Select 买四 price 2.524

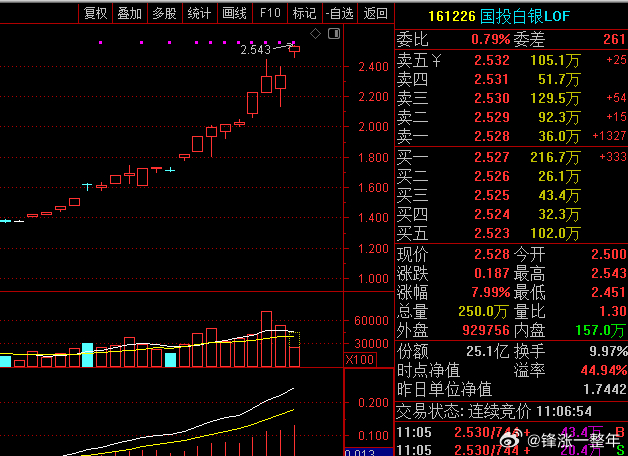pos(492,214)
